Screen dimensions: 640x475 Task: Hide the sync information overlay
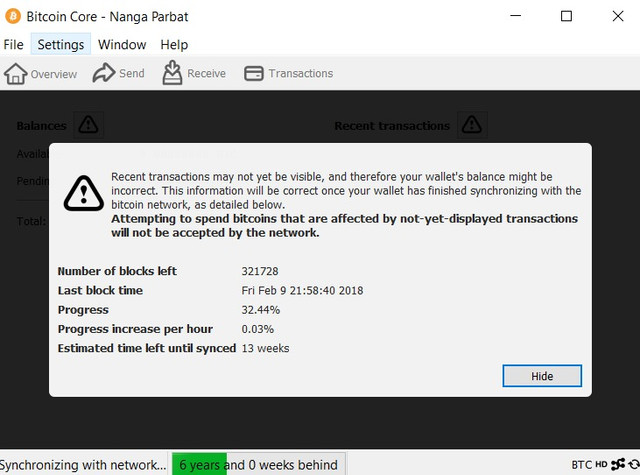click(542, 376)
